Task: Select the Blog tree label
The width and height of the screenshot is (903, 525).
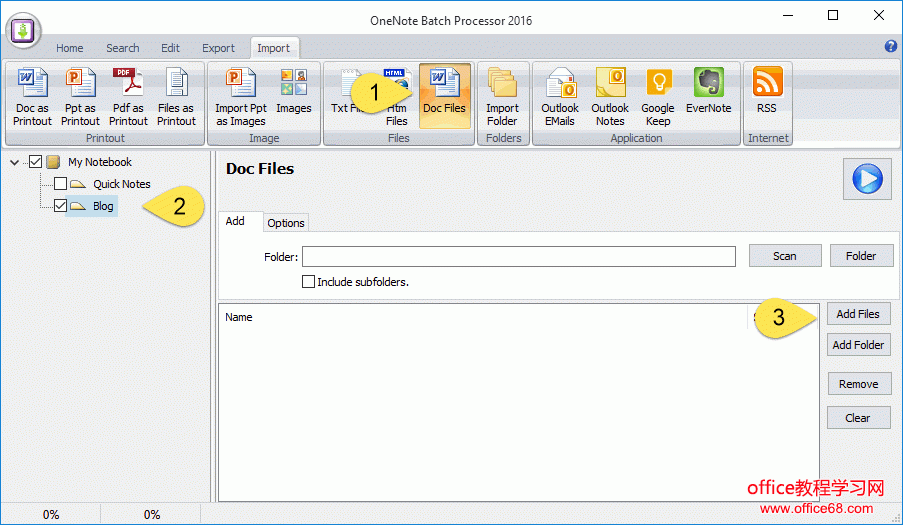Action: 103,206
